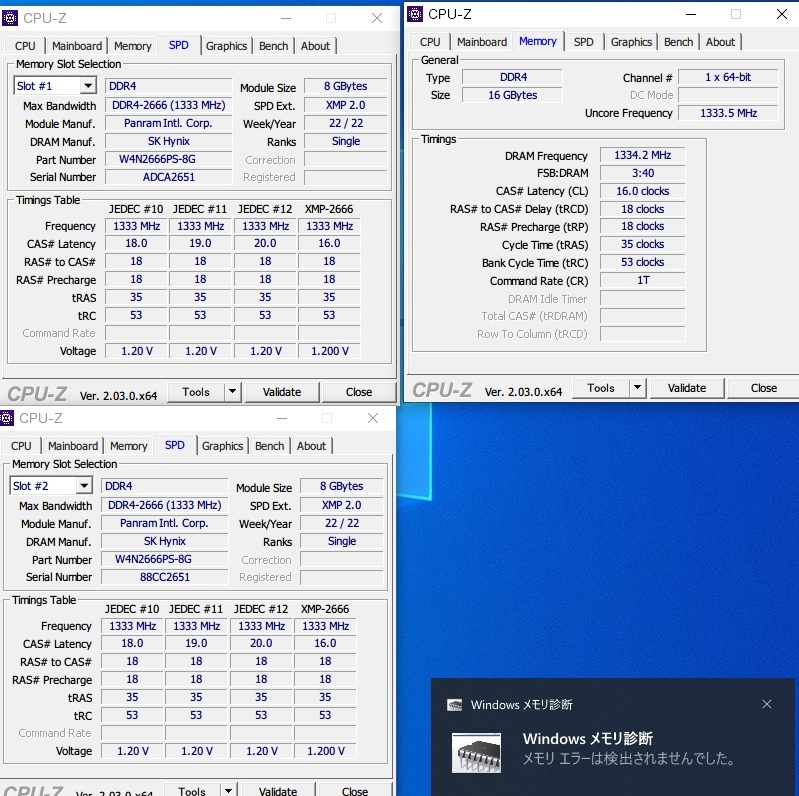Click Slot #2 JEDEC #11 CAS latency 19.0 cell
799x796 pixels.
click(x=196, y=643)
